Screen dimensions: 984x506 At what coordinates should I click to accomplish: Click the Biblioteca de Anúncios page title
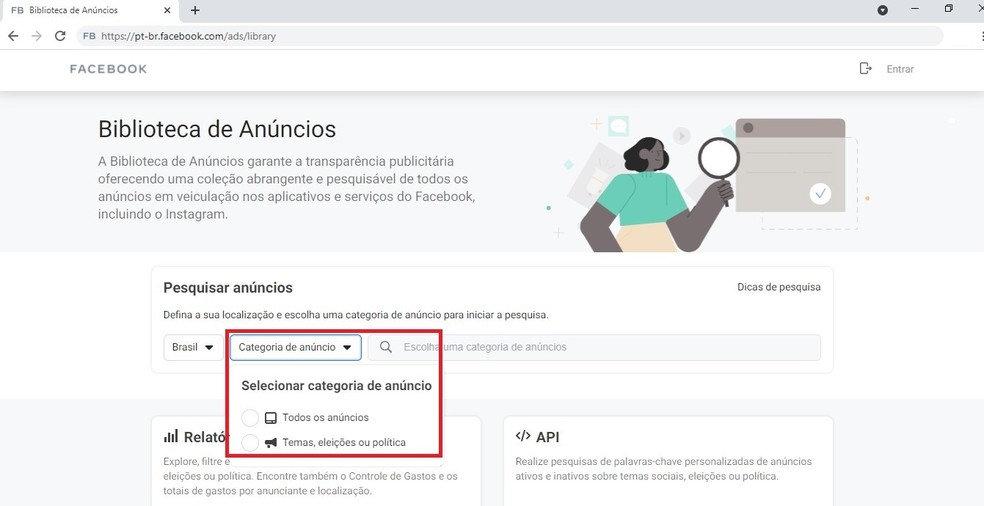click(217, 129)
